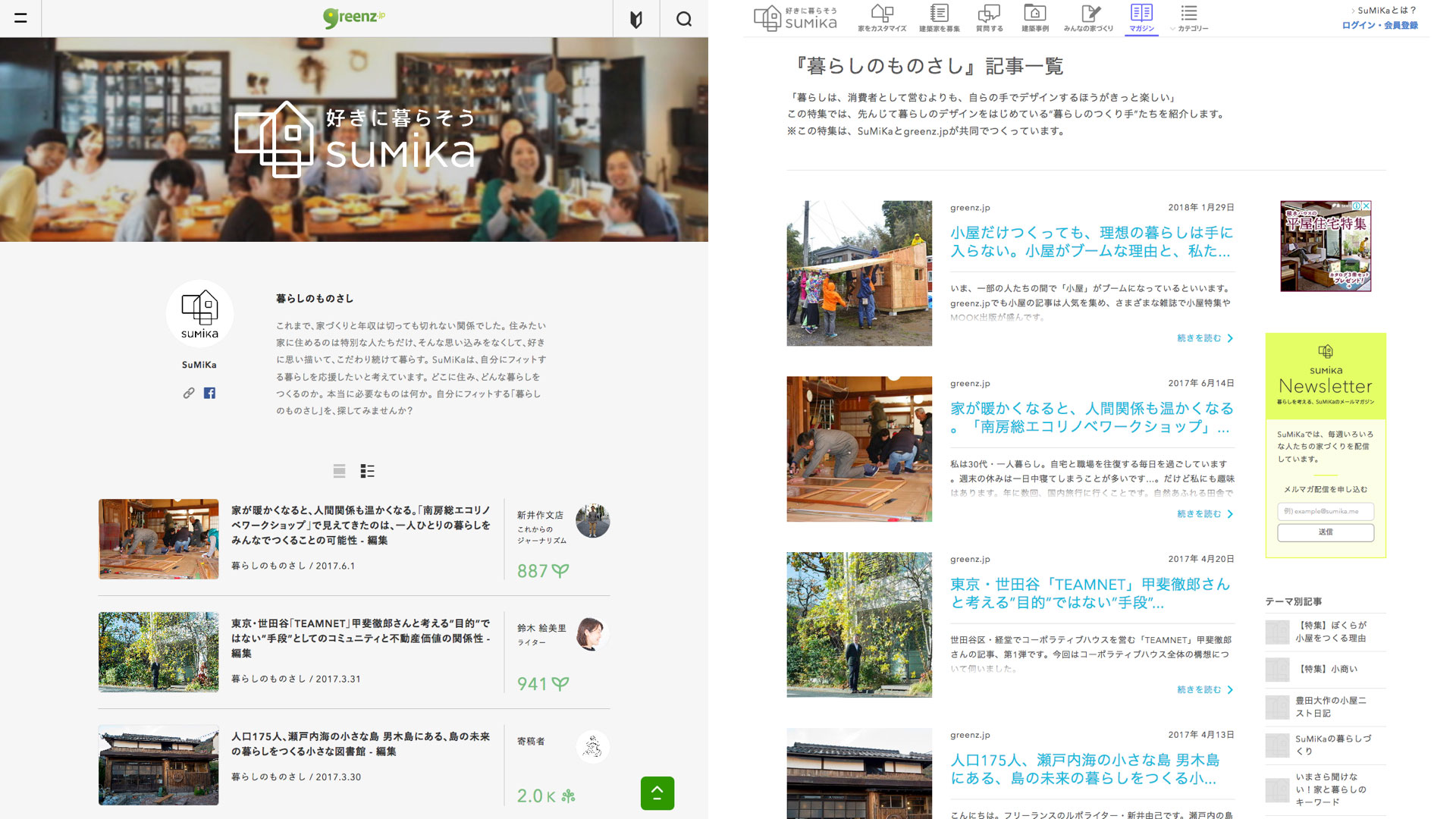
Task: Open the greenz hamburger menu
Action: pyautogui.click(x=20, y=18)
